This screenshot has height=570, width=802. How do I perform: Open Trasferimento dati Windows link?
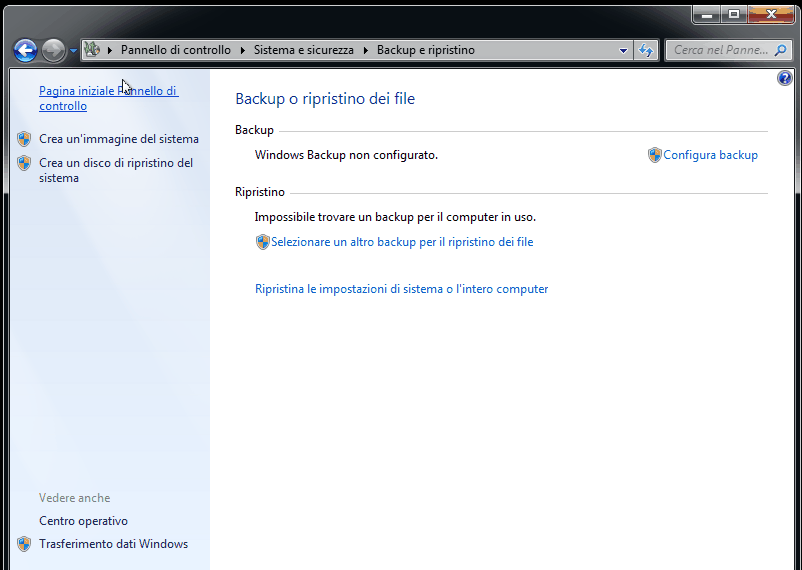(114, 544)
